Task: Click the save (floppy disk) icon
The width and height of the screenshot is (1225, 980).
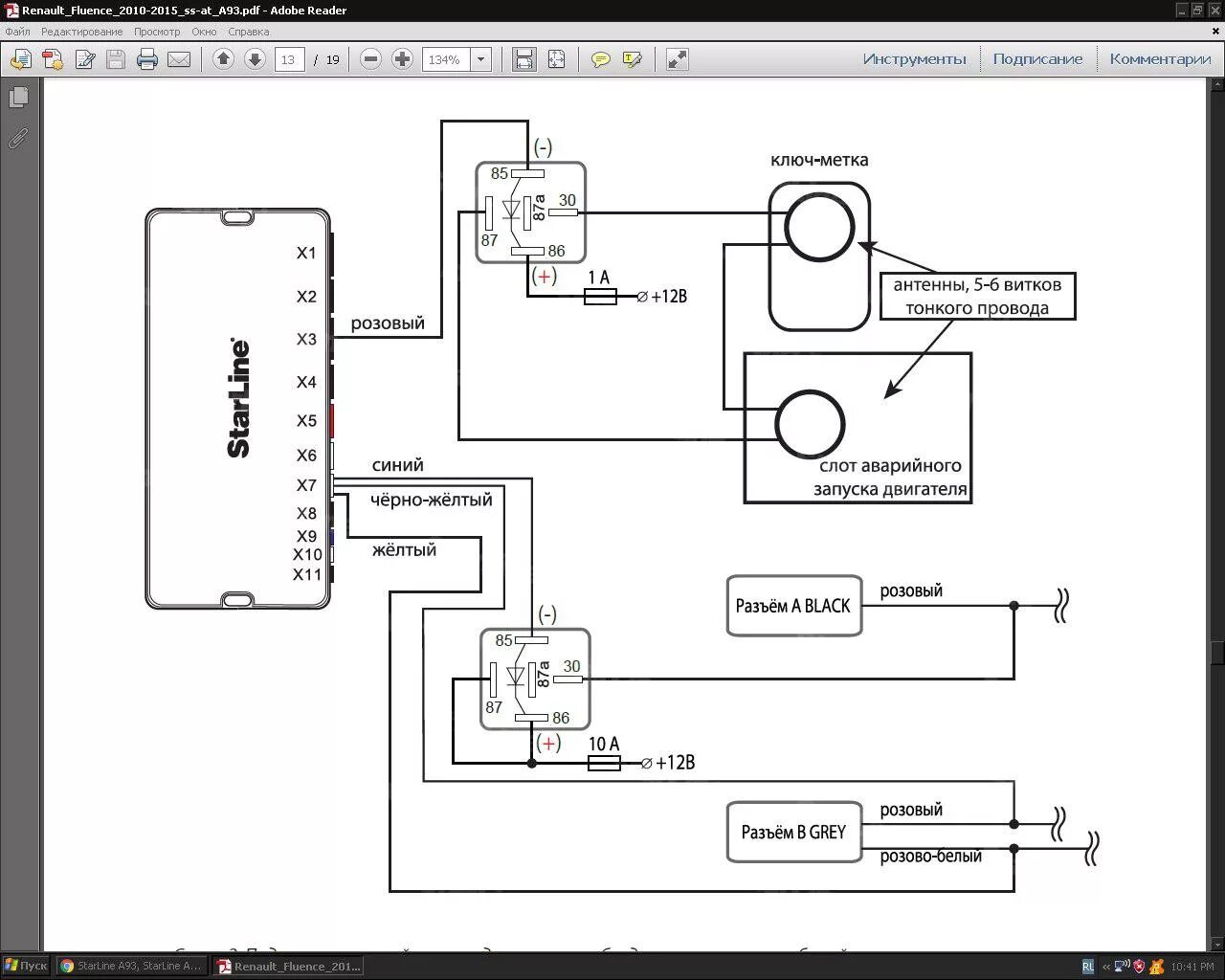Action: (x=116, y=59)
